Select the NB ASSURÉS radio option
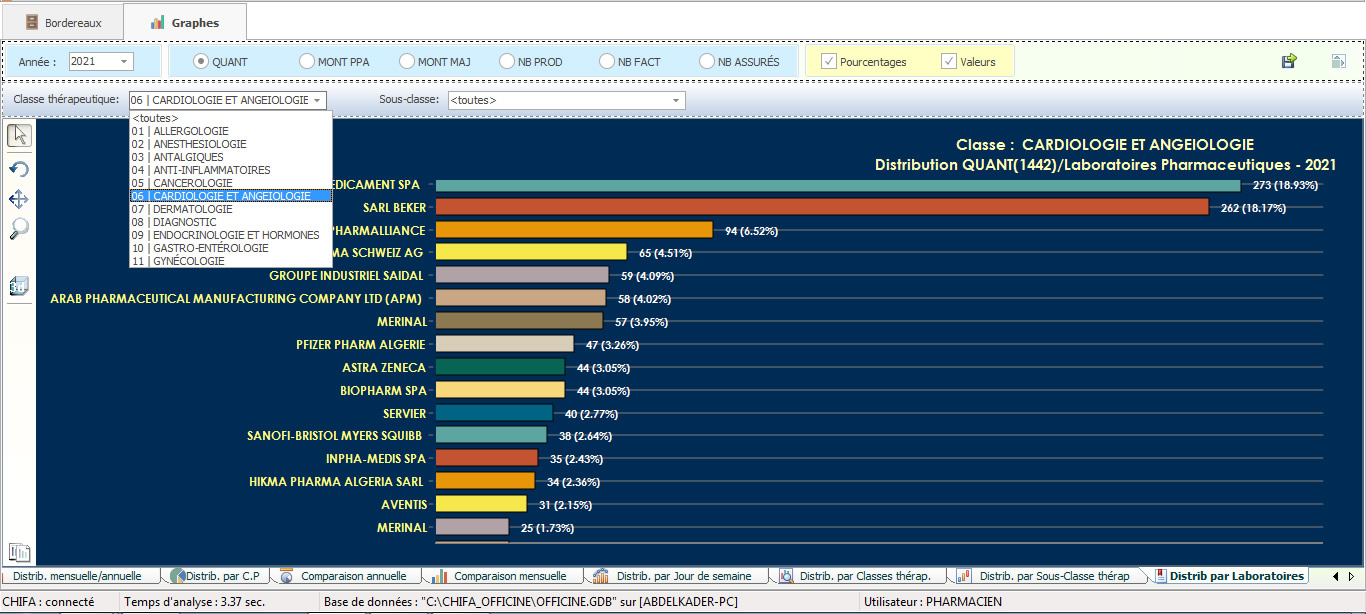Viewport: 1366px width, 614px height. [x=707, y=62]
